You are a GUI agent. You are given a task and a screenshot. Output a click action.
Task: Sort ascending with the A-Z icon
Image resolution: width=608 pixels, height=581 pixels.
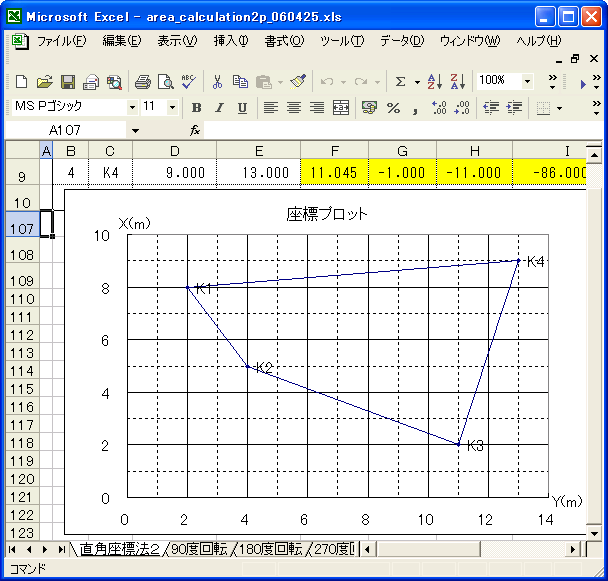tap(434, 82)
